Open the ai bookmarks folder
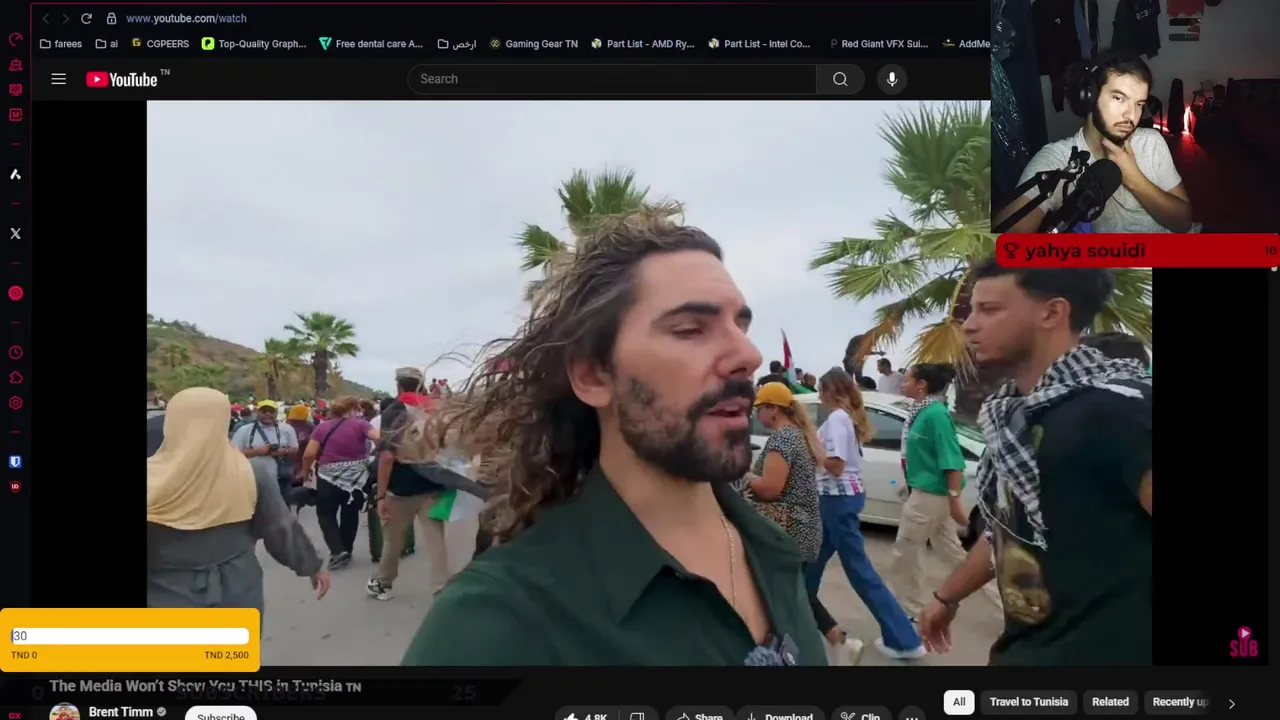Image resolution: width=1280 pixels, height=720 pixels. click(107, 44)
